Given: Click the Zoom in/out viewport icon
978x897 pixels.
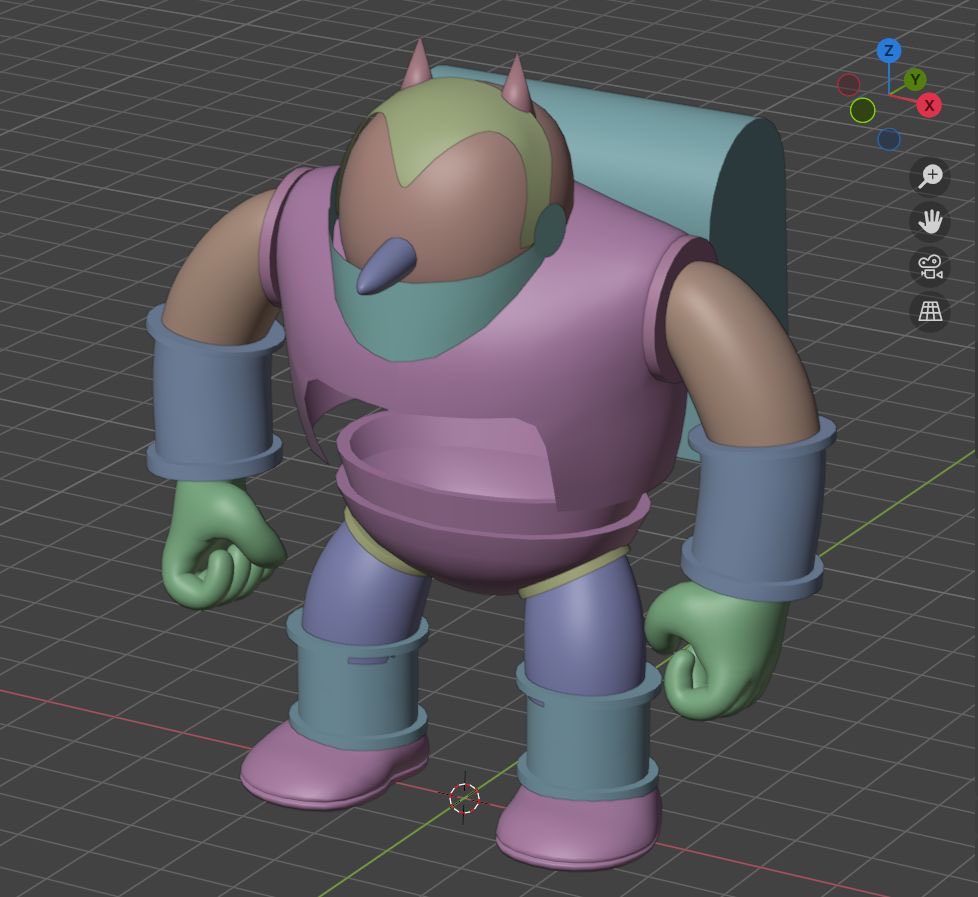Looking at the screenshot, I should coord(930,176).
